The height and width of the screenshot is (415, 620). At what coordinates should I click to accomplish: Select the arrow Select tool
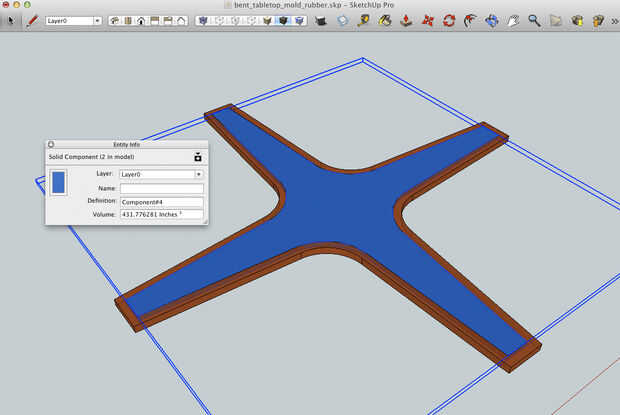point(12,20)
